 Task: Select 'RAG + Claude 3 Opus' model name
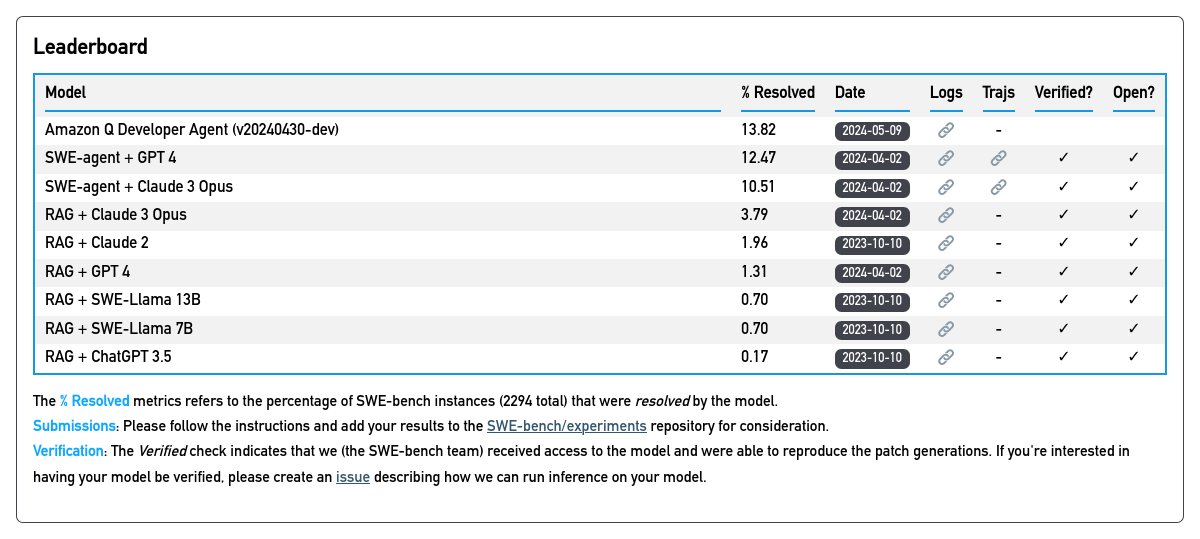point(116,215)
